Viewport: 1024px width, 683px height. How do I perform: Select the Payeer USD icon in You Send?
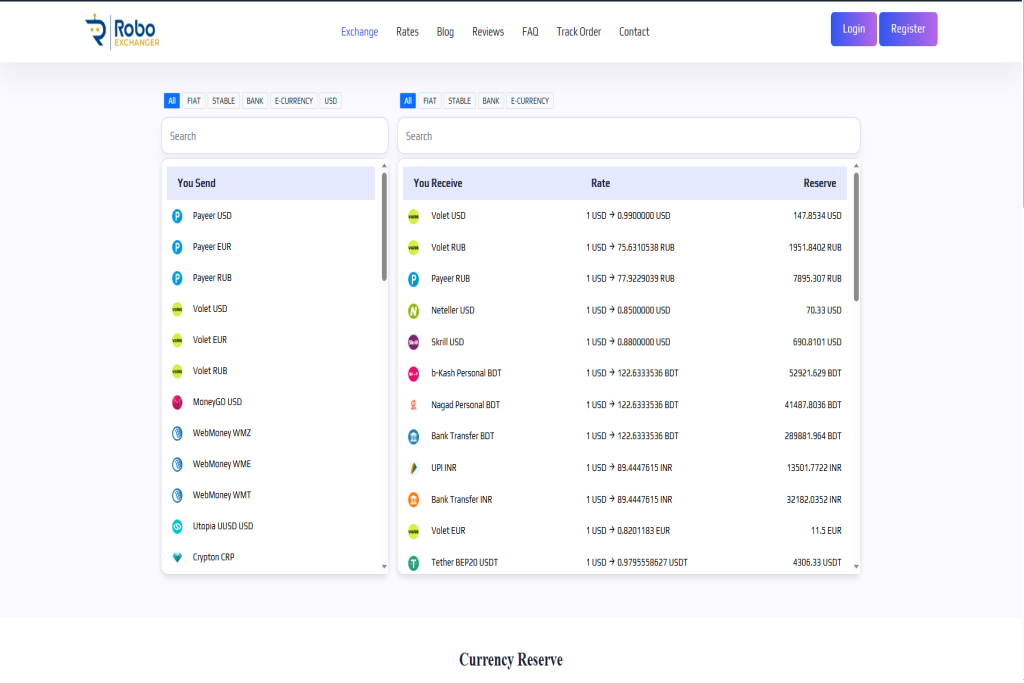[x=177, y=216]
